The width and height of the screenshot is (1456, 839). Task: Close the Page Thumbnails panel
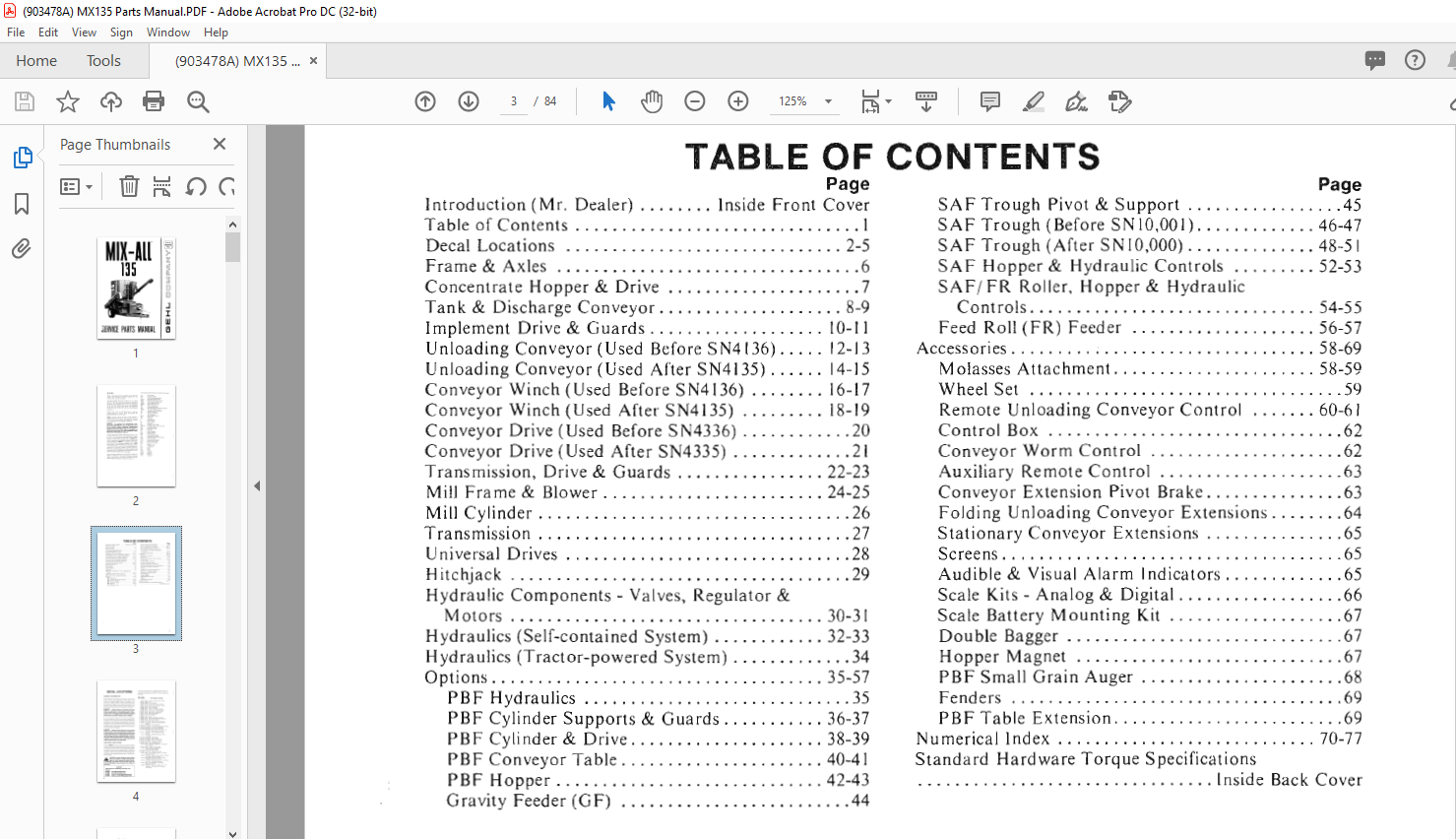click(220, 144)
